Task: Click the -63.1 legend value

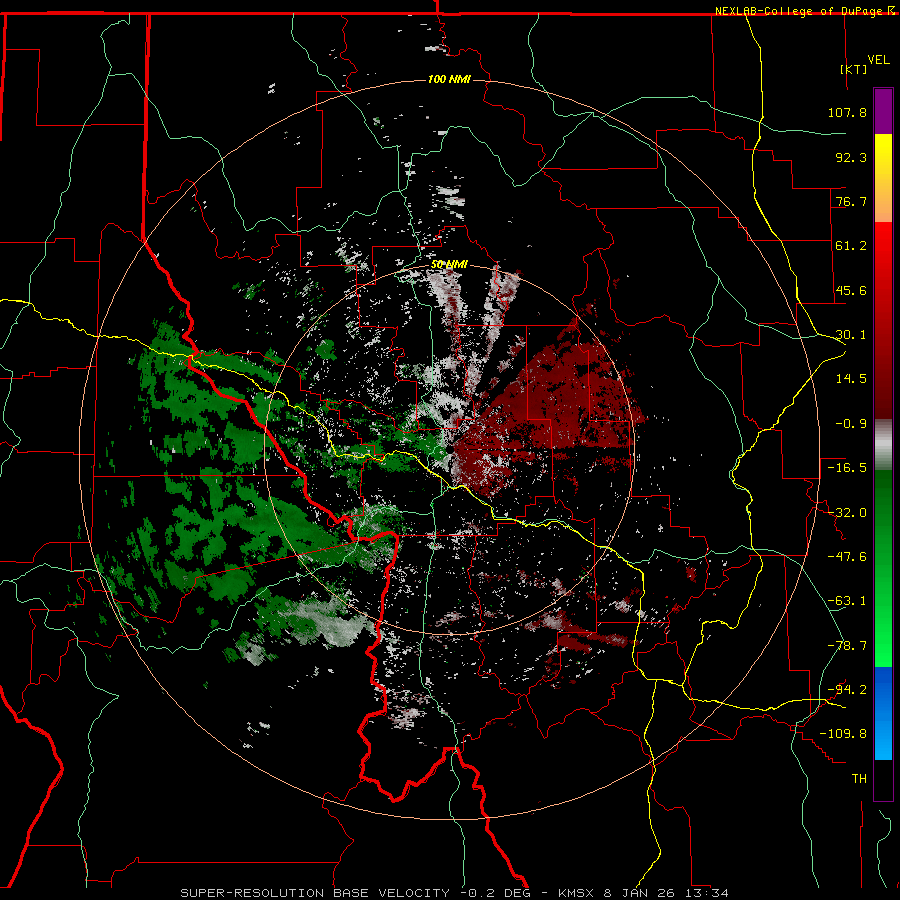Action: pyautogui.click(x=847, y=601)
